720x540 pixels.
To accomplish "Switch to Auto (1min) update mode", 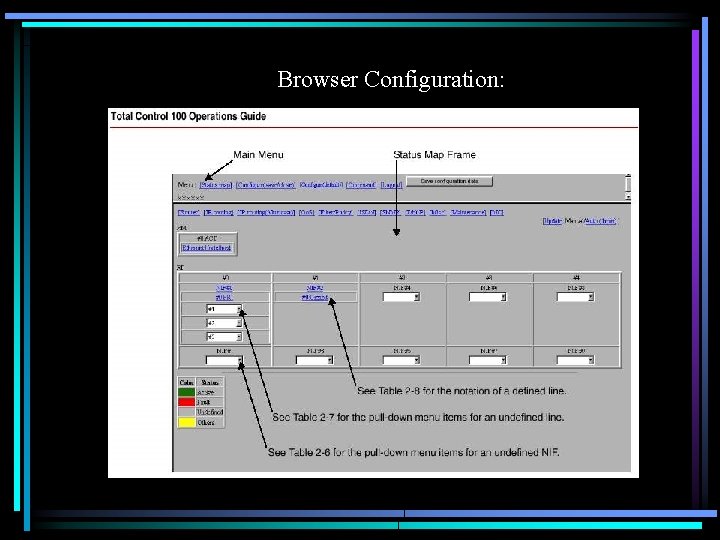I will [601, 221].
